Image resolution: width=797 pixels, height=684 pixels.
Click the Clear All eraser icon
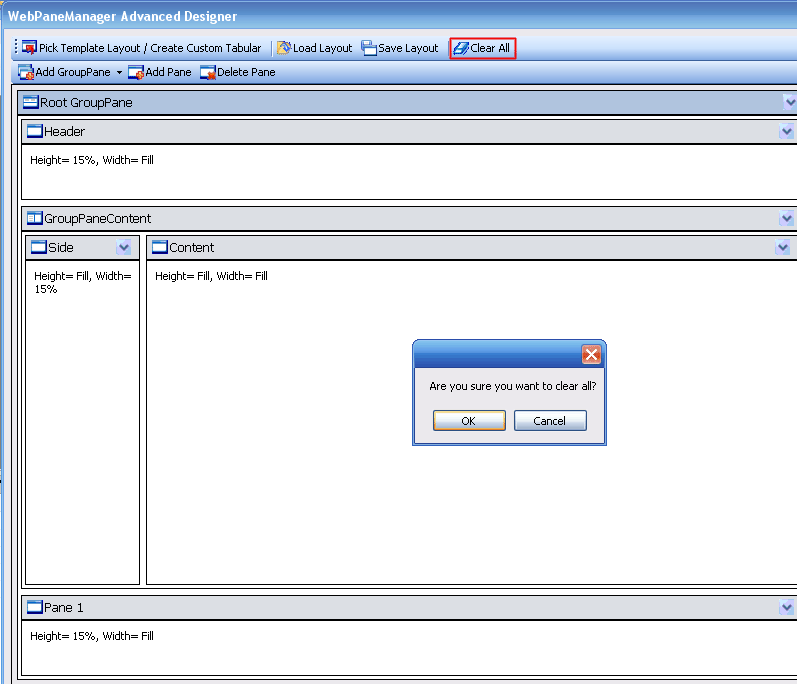461,48
